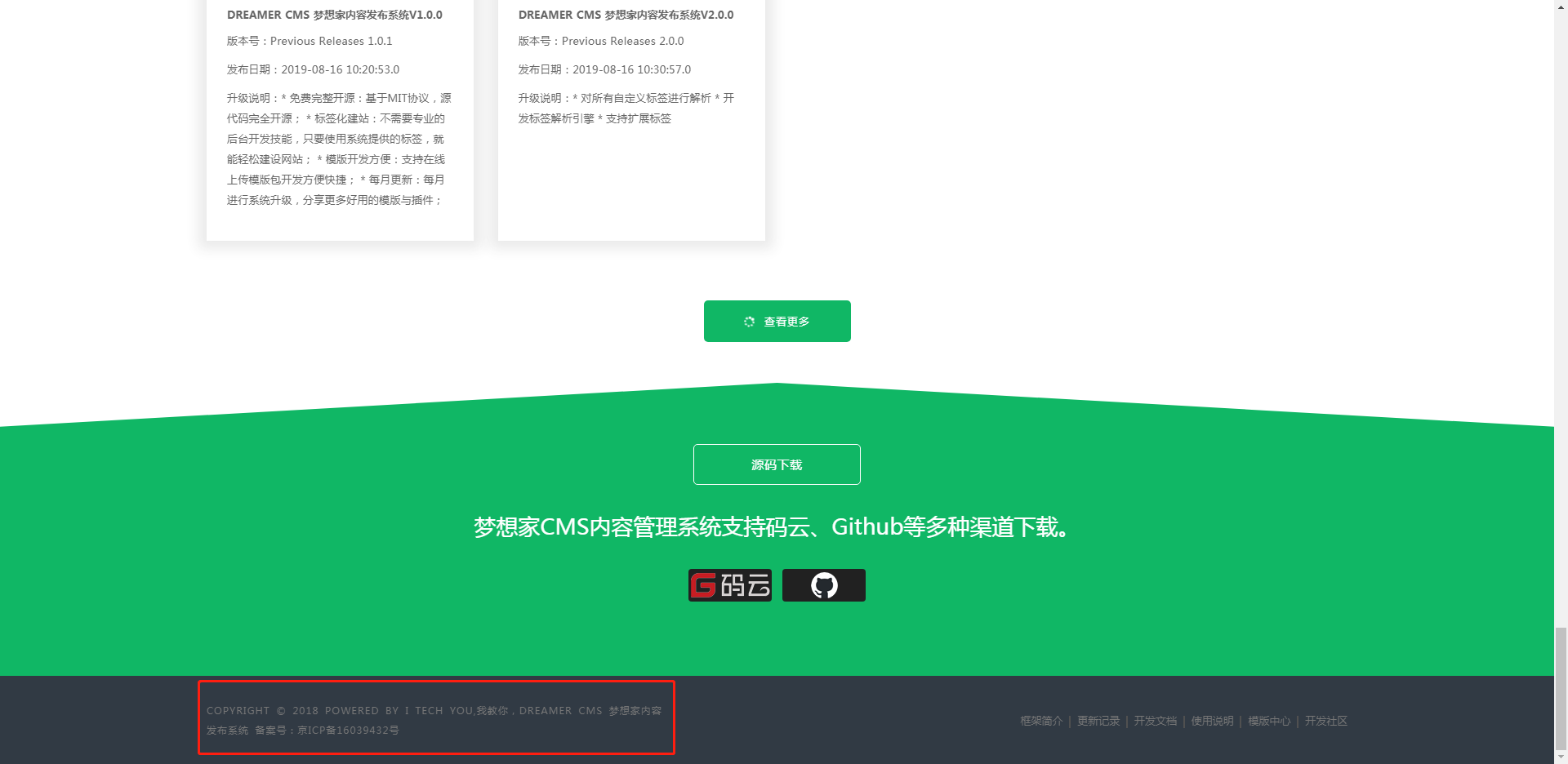Open 框架简介 footer link
Viewport: 1568px width, 764px height.
tap(1041, 721)
